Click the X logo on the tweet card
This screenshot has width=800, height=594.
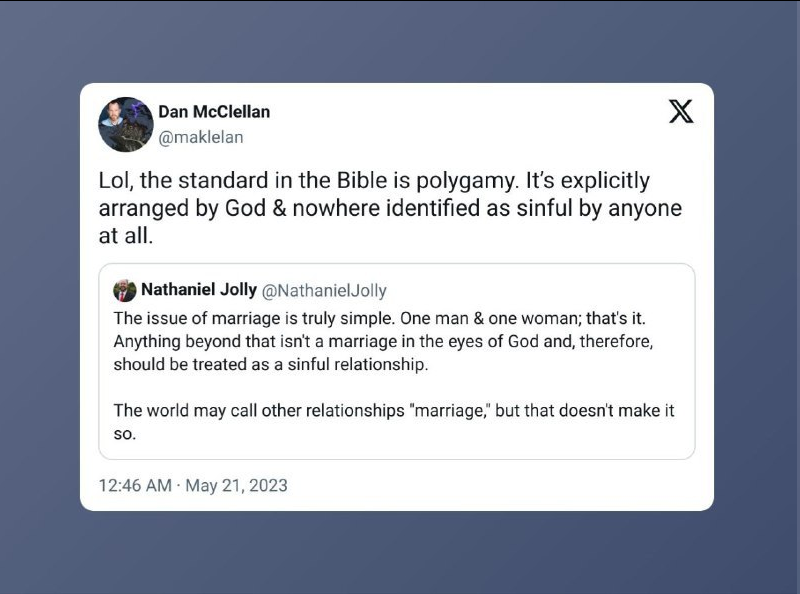(681, 112)
